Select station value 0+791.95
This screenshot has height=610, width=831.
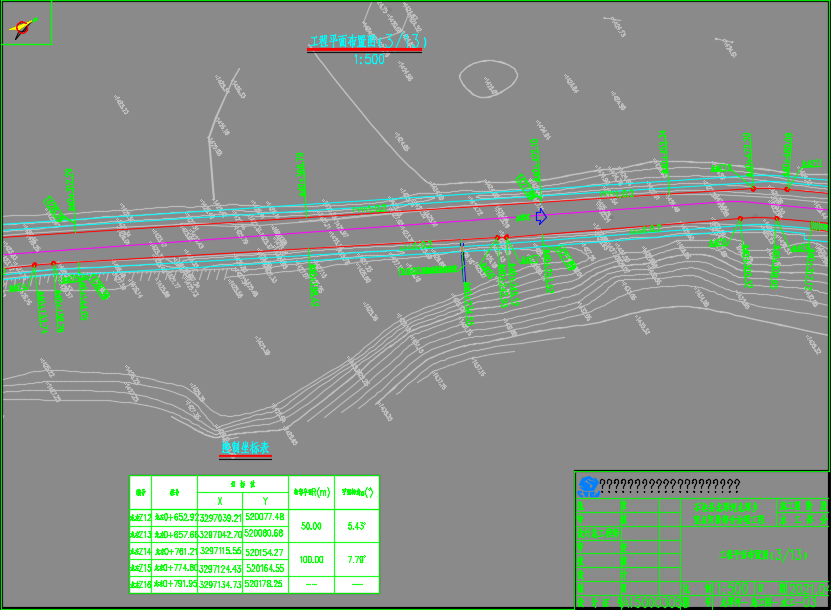(175, 585)
